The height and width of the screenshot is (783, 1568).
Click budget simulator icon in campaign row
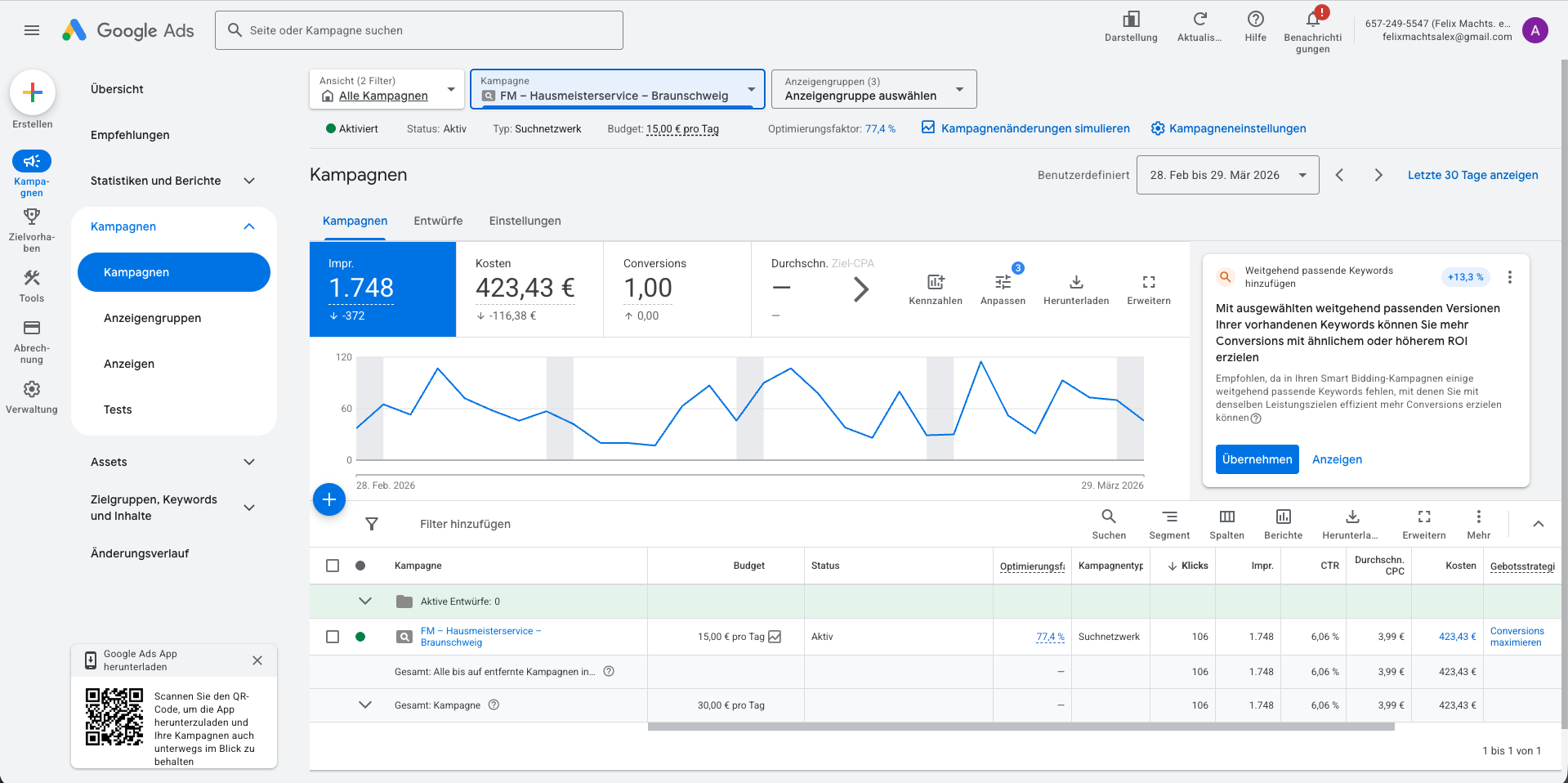pyautogui.click(x=775, y=637)
